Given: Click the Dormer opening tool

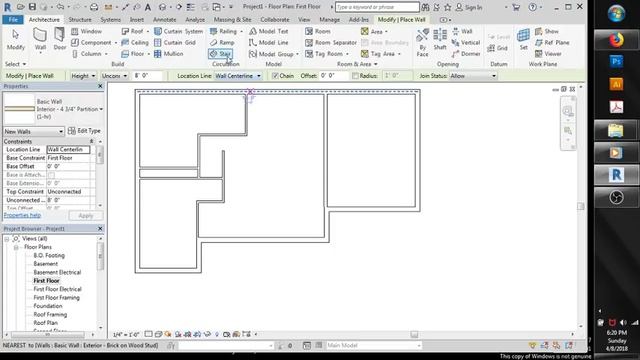Looking at the screenshot, I should click(466, 53).
